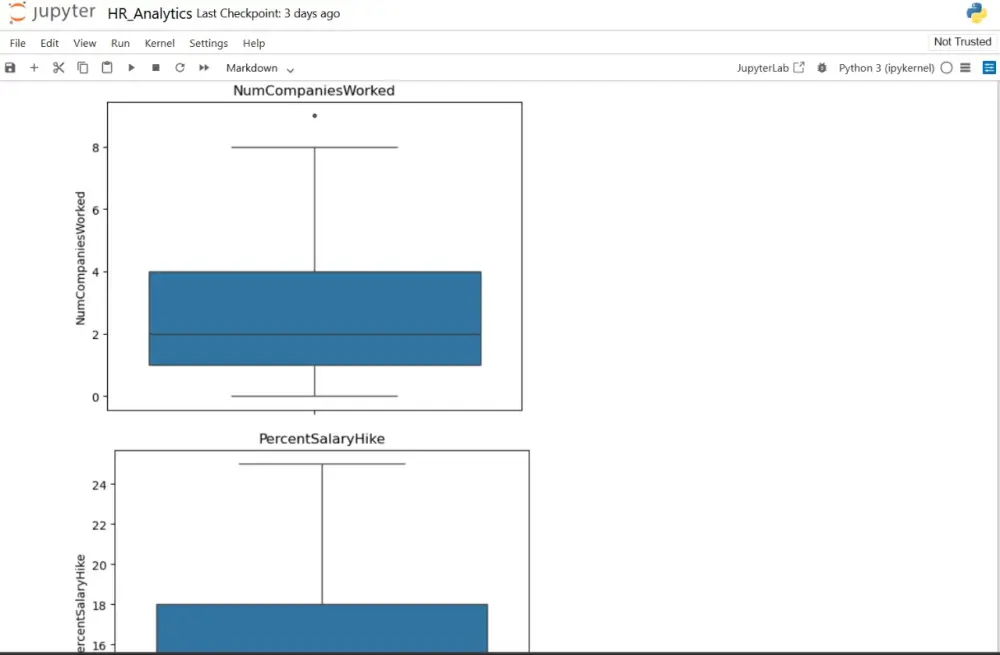The height and width of the screenshot is (655, 1000).
Task: Cut the selected cell
Action: (58, 67)
